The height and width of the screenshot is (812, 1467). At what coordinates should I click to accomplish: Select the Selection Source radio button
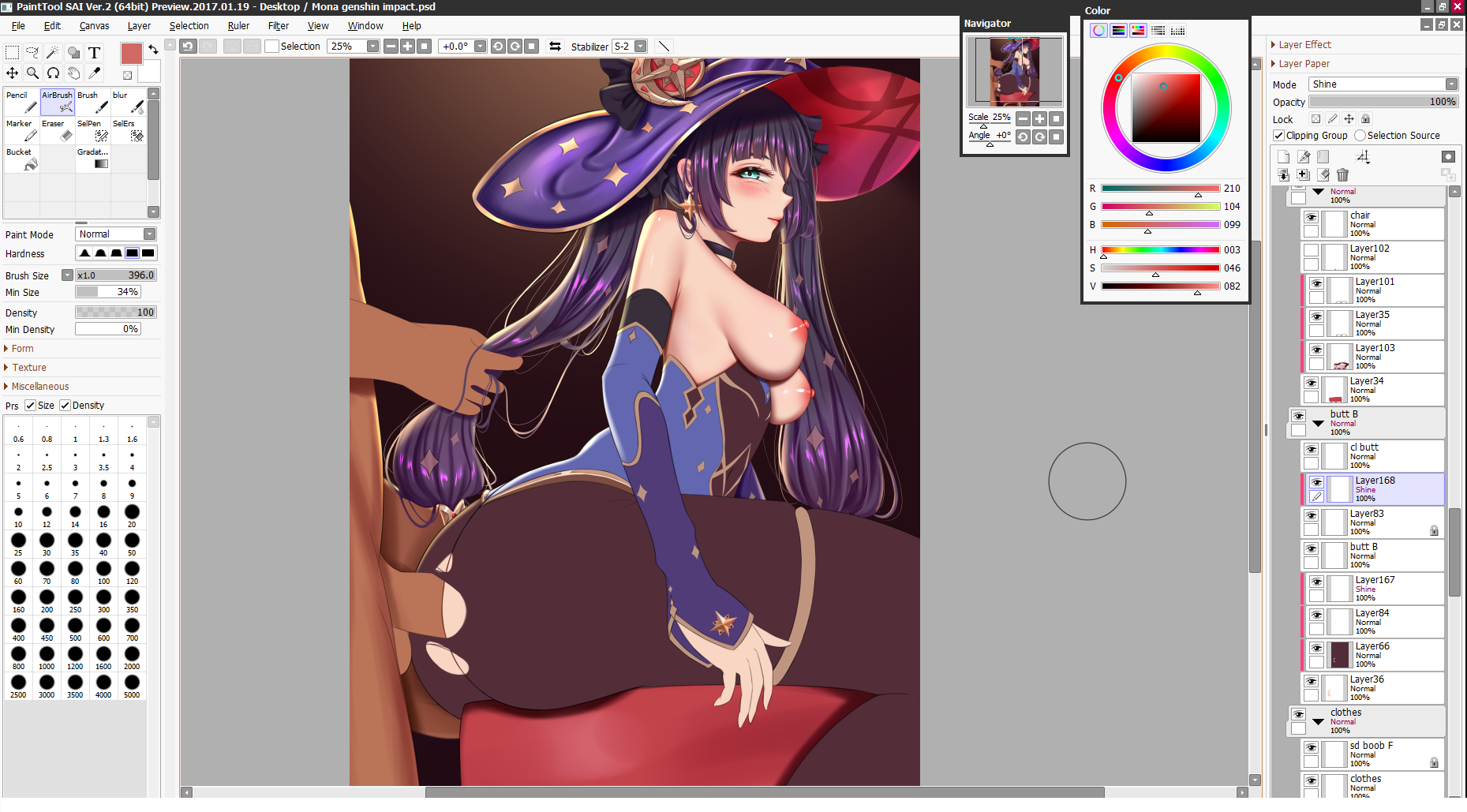point(1360,136)
